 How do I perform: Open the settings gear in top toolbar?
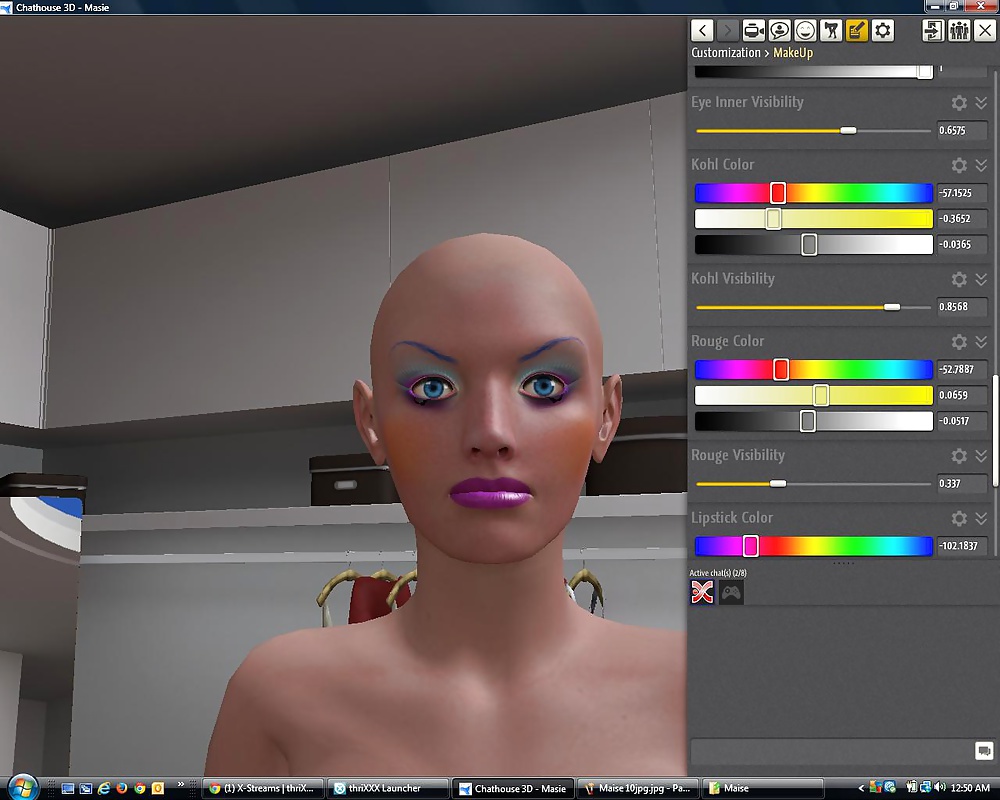[x=882, y=30]
